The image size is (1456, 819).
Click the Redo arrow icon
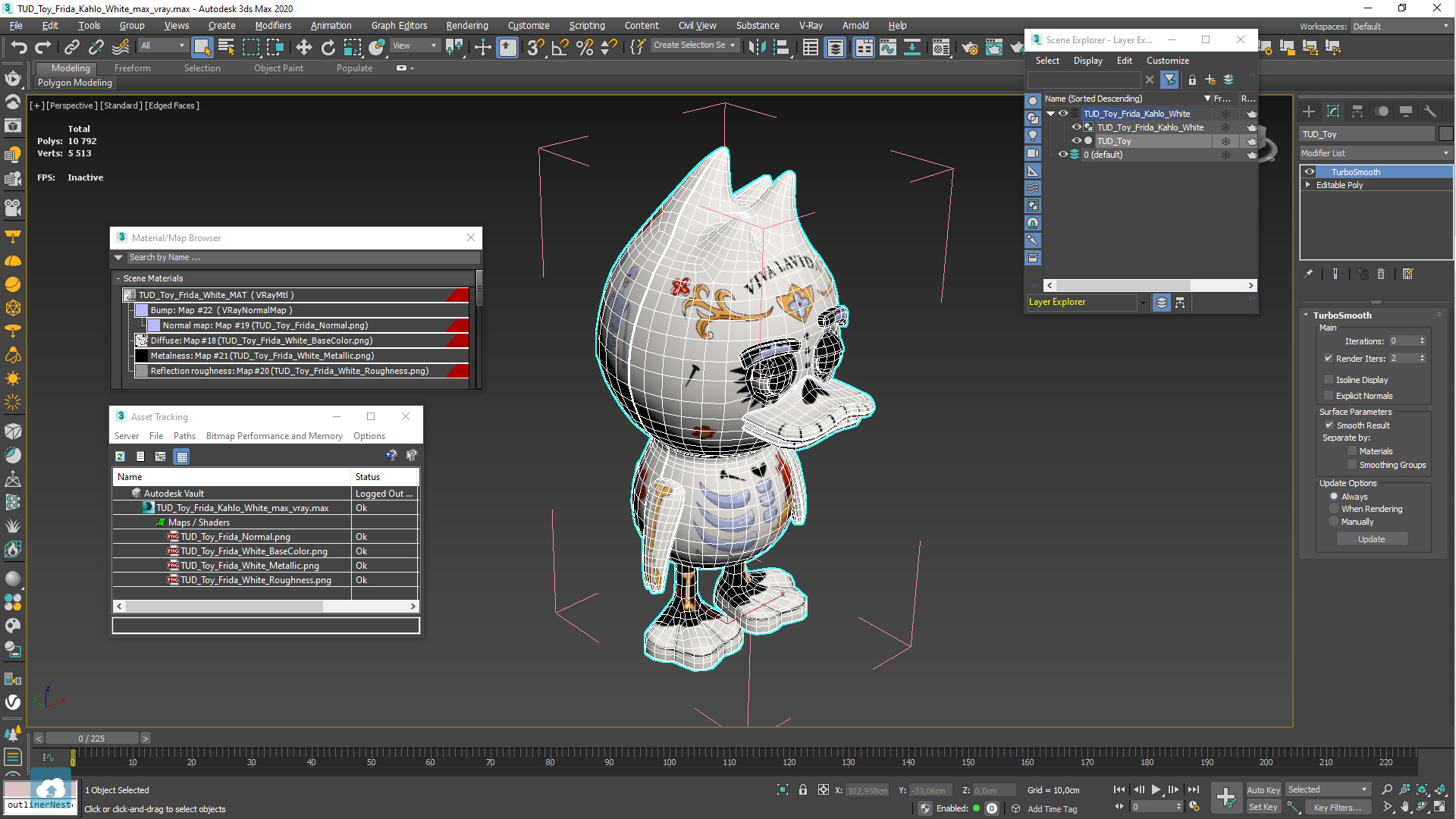coord(43,47)
